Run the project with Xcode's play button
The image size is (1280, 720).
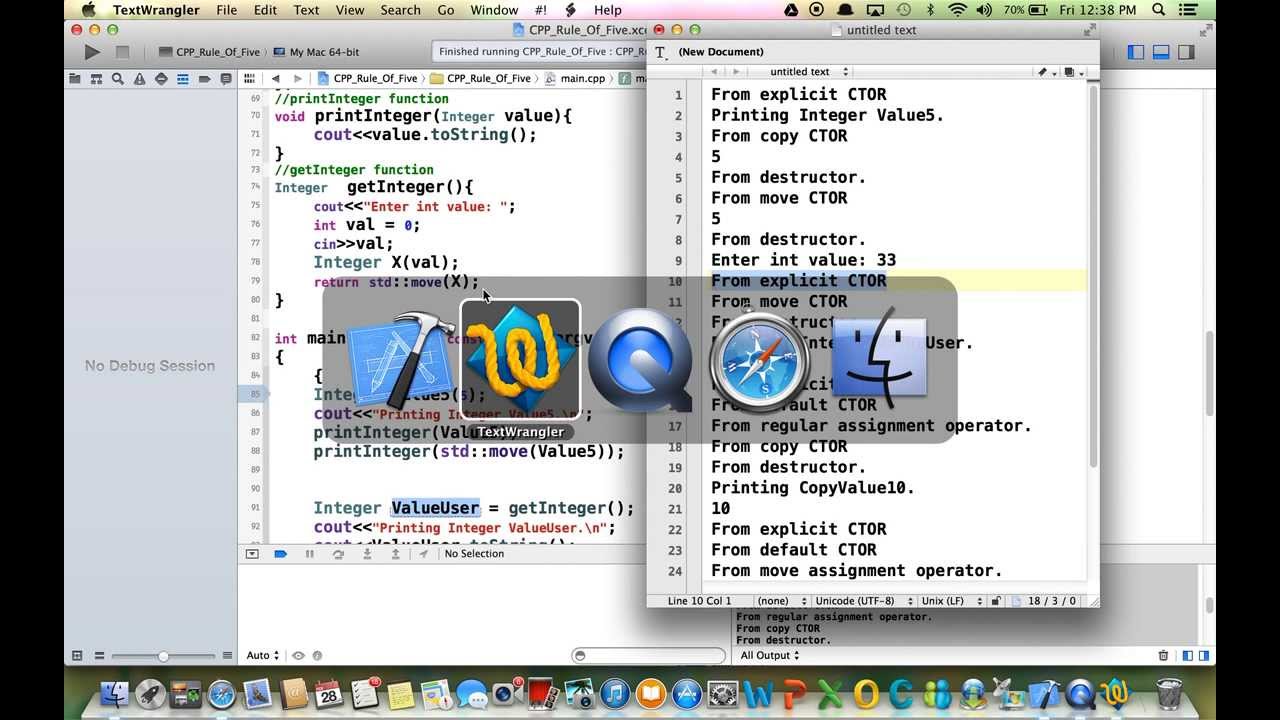(92, 52)
